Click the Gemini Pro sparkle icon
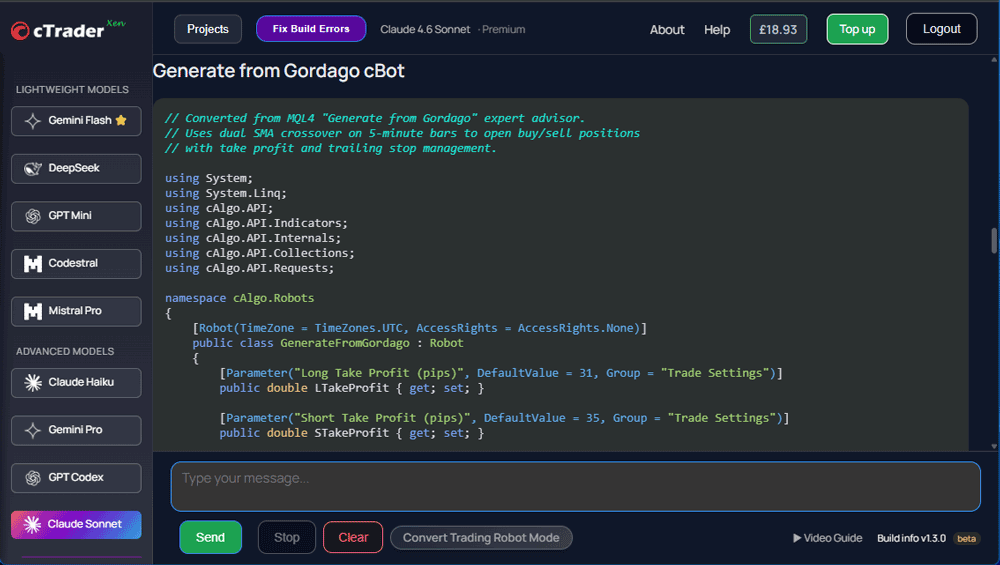Image resolution: width=1000 pixels, height=565 pixels. (33, 430)
